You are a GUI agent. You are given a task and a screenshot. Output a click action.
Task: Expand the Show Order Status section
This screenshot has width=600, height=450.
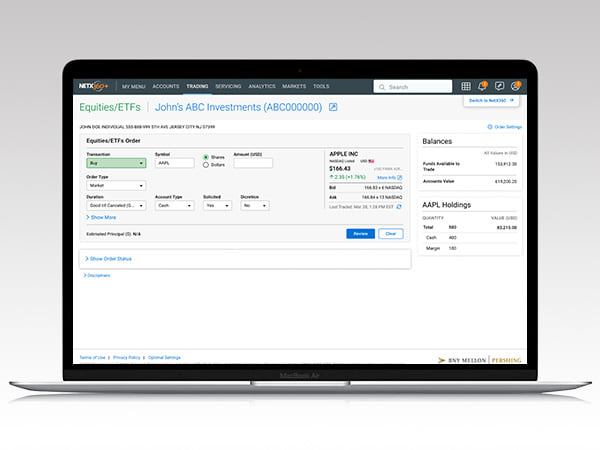tap(110, 258)
